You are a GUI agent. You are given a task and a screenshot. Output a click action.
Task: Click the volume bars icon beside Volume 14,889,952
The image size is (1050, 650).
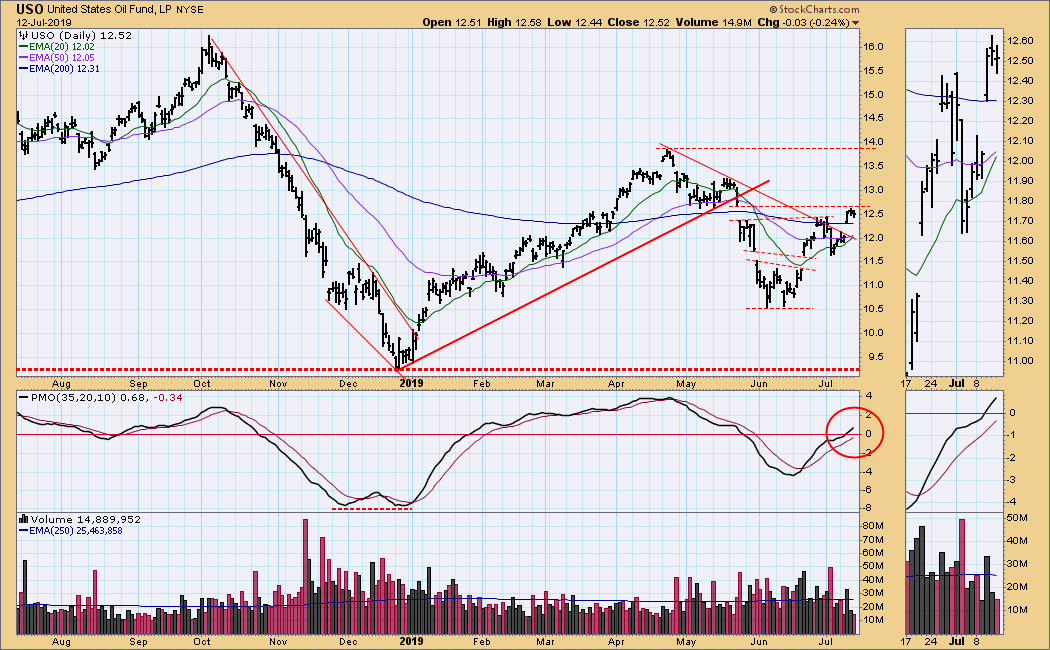23,519
